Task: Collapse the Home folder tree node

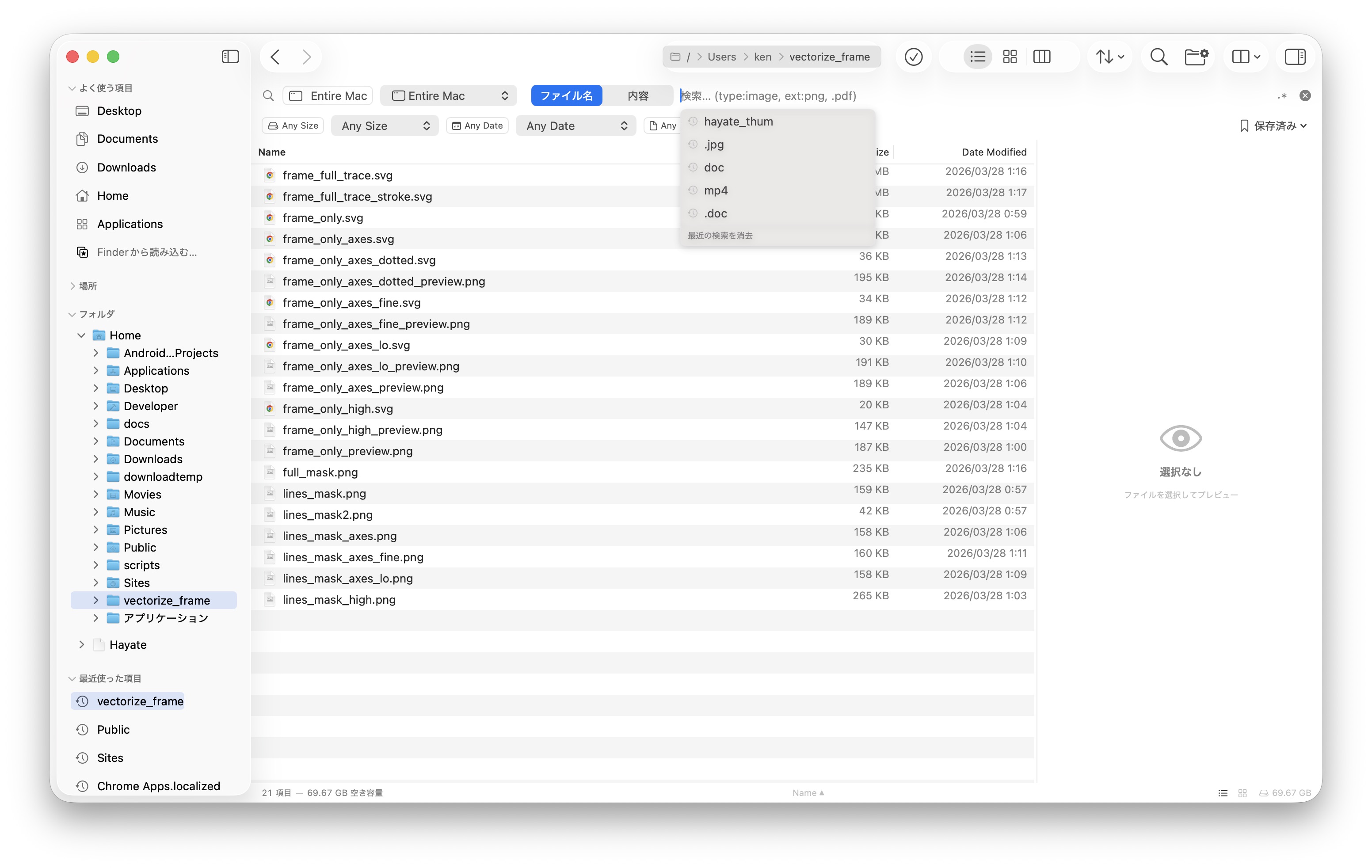Action: [x=81, y=335]
